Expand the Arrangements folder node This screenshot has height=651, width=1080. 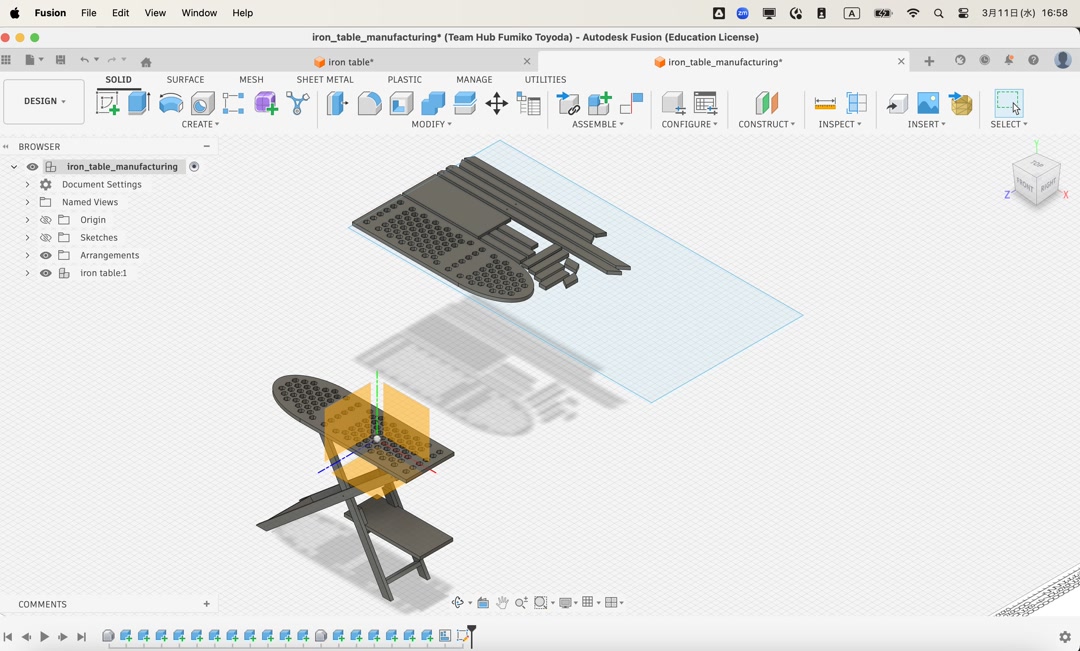tap(28, 256)
